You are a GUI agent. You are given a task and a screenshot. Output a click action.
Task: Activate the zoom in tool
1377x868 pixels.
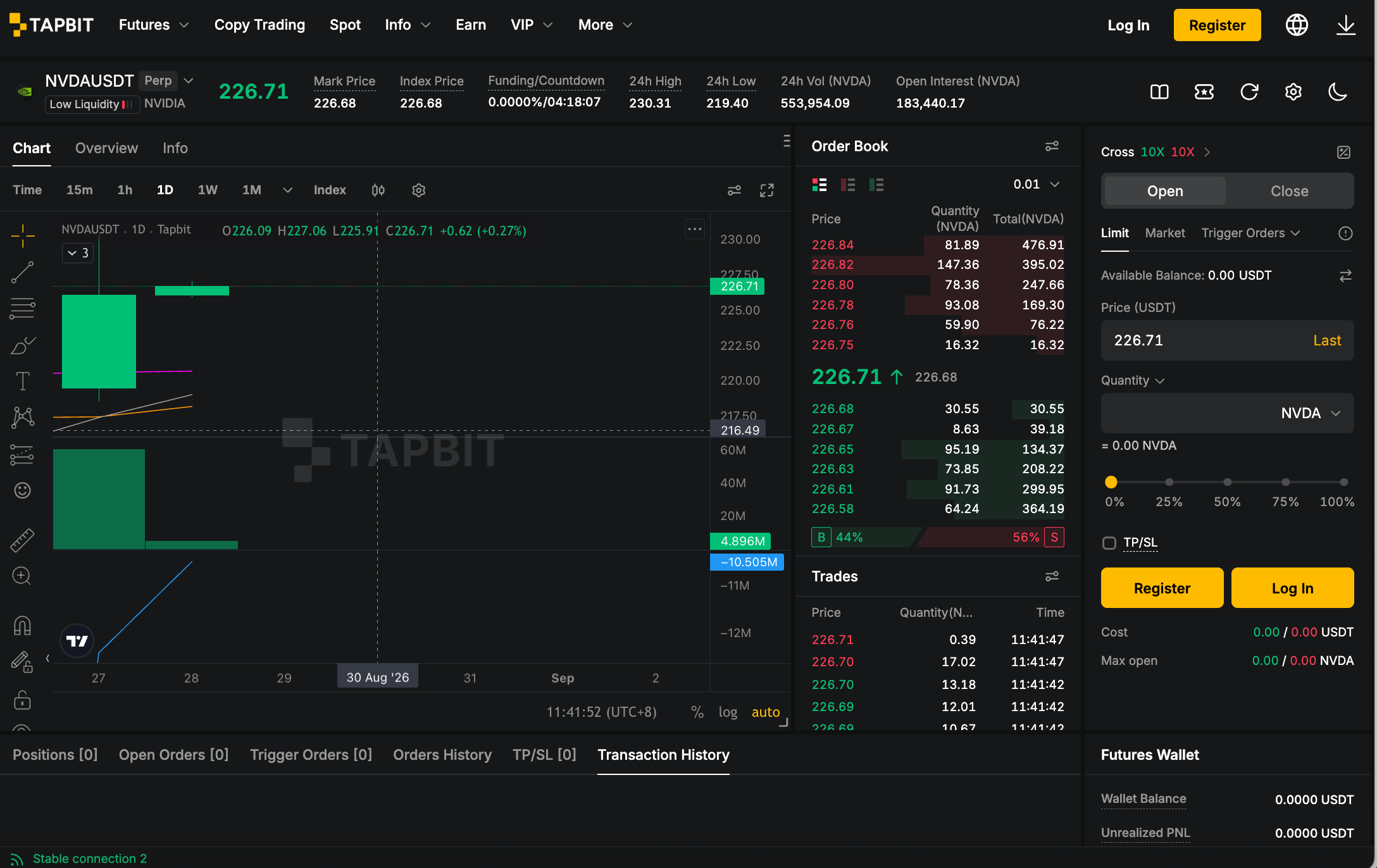(22, 576)
